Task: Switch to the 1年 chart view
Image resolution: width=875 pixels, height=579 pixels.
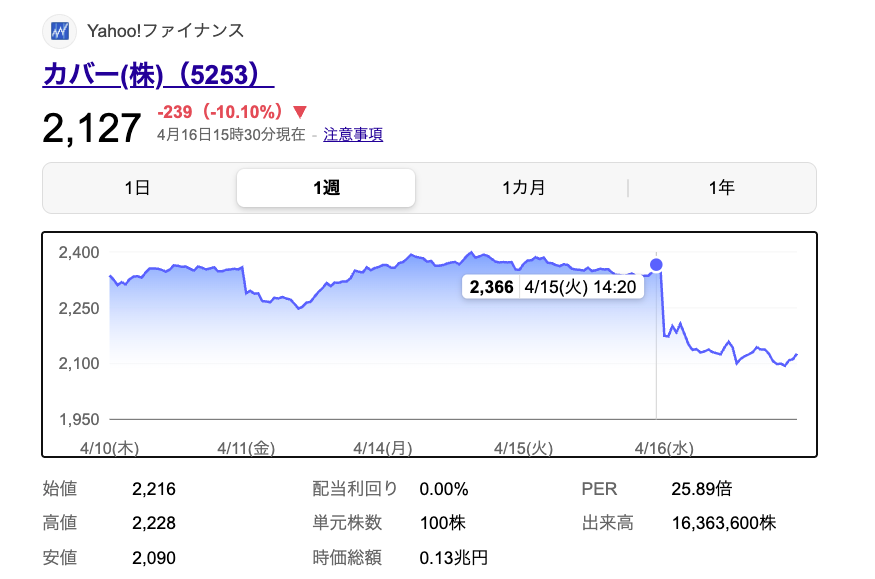Action: pyautogui.click(x=721, y=188)
